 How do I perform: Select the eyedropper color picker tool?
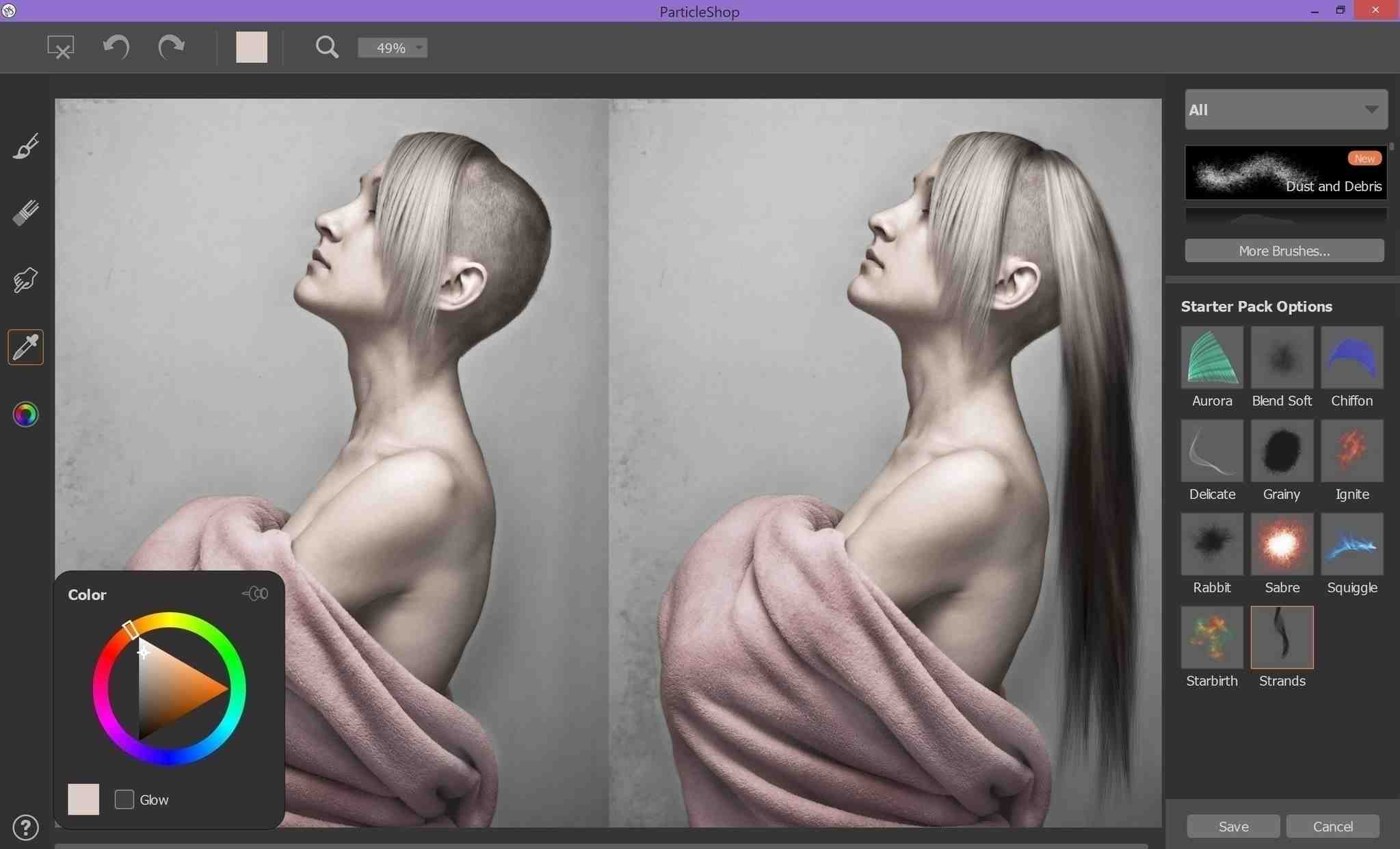pos(26,347)
